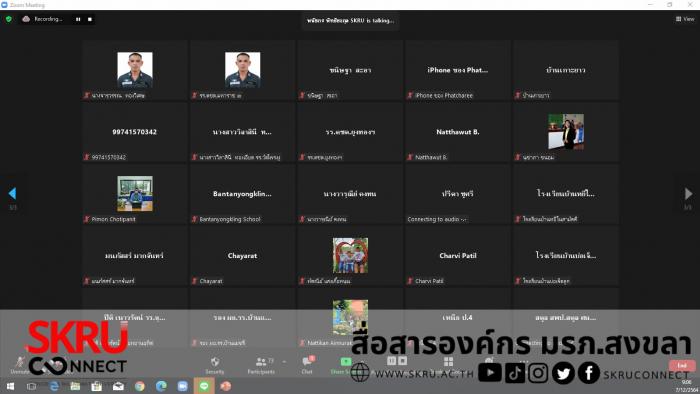Go to the previous participant gallery page

[12, 193]
